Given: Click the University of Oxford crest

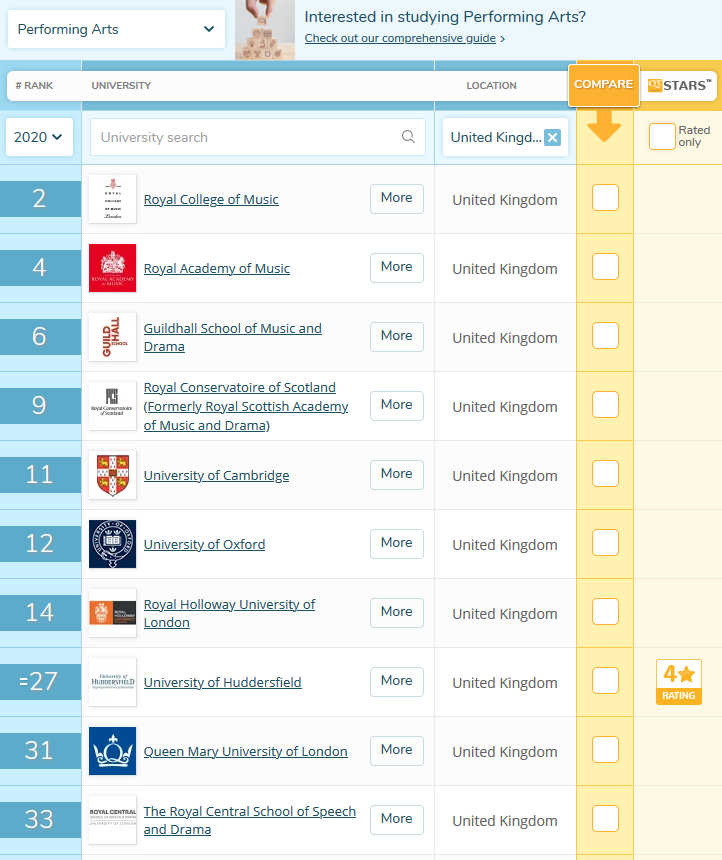Looking at the screenshot, I should (112, 544).
